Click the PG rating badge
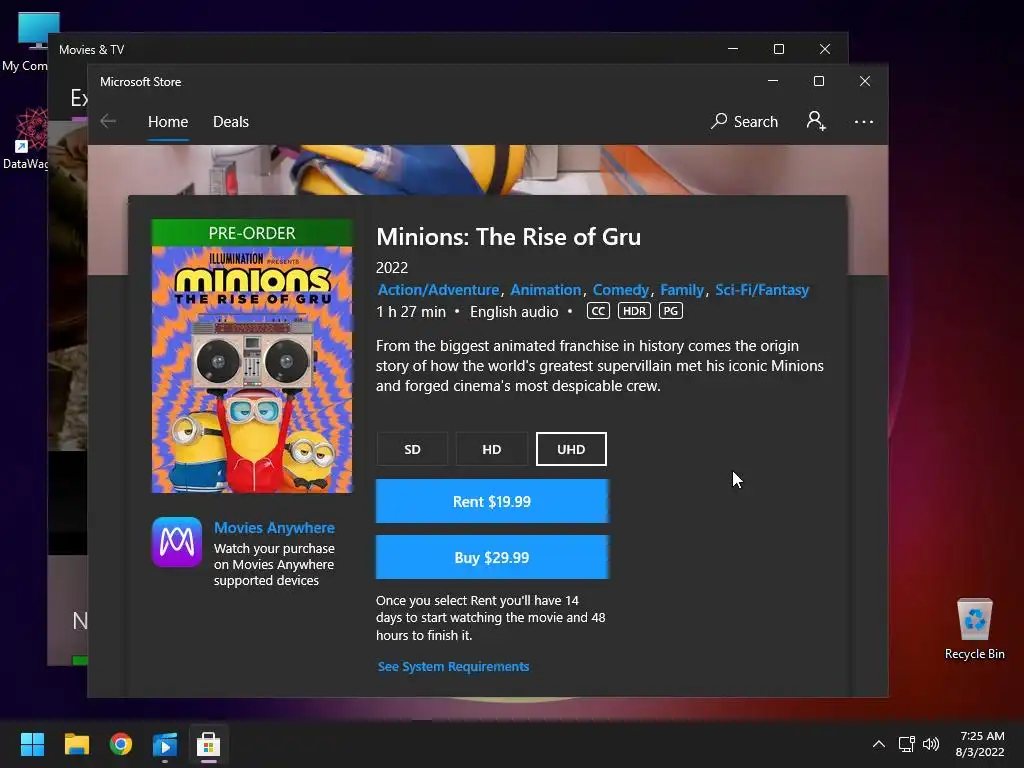Screen dimensions: 1024x768 [671, 311]
